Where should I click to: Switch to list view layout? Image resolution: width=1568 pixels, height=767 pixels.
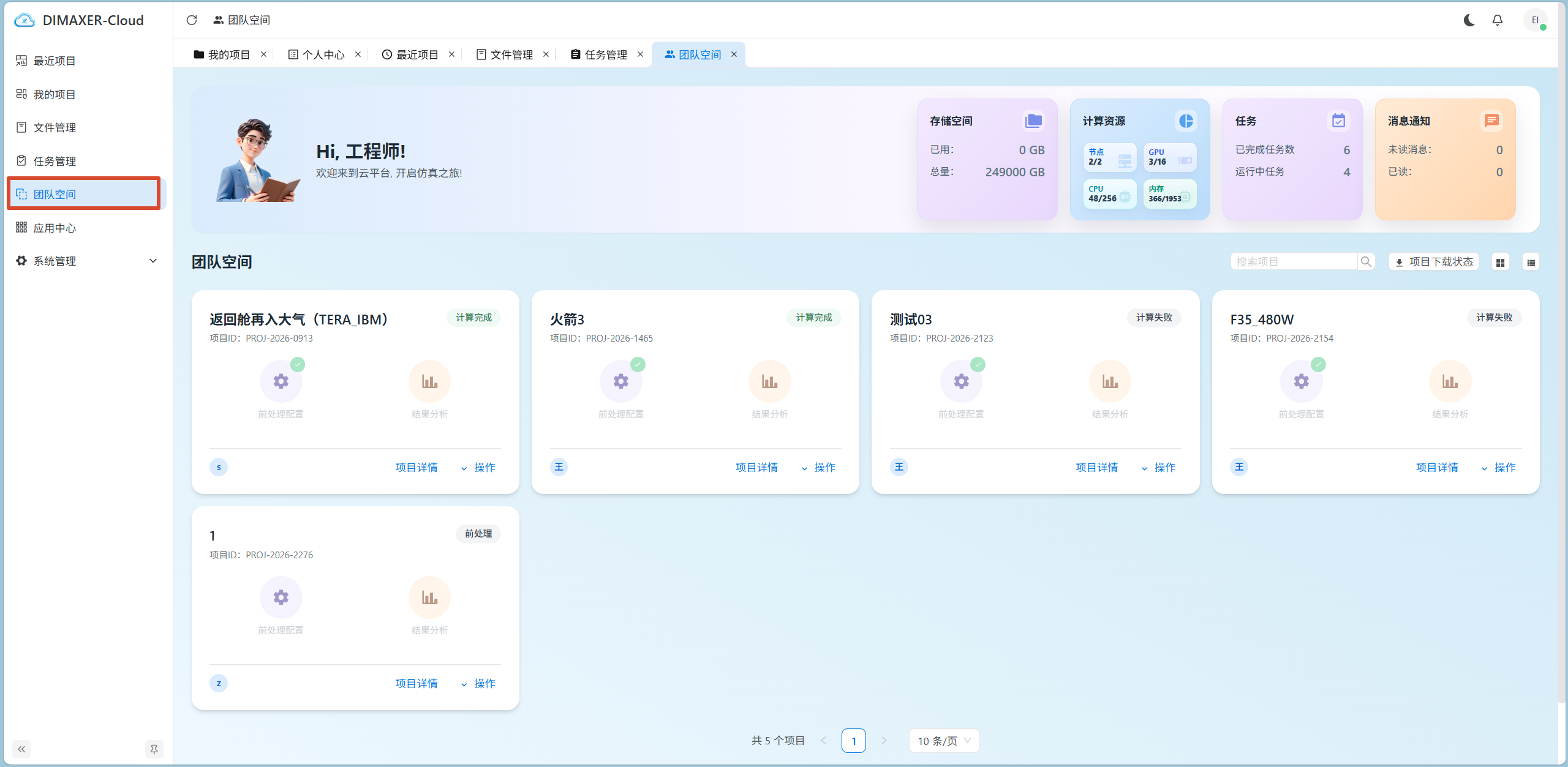point(1531,263)
